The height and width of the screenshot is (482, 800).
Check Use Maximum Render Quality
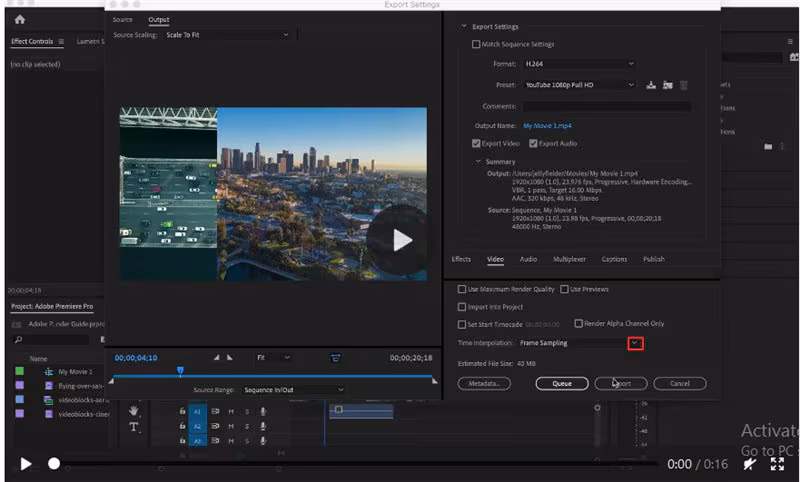(461, 289)
